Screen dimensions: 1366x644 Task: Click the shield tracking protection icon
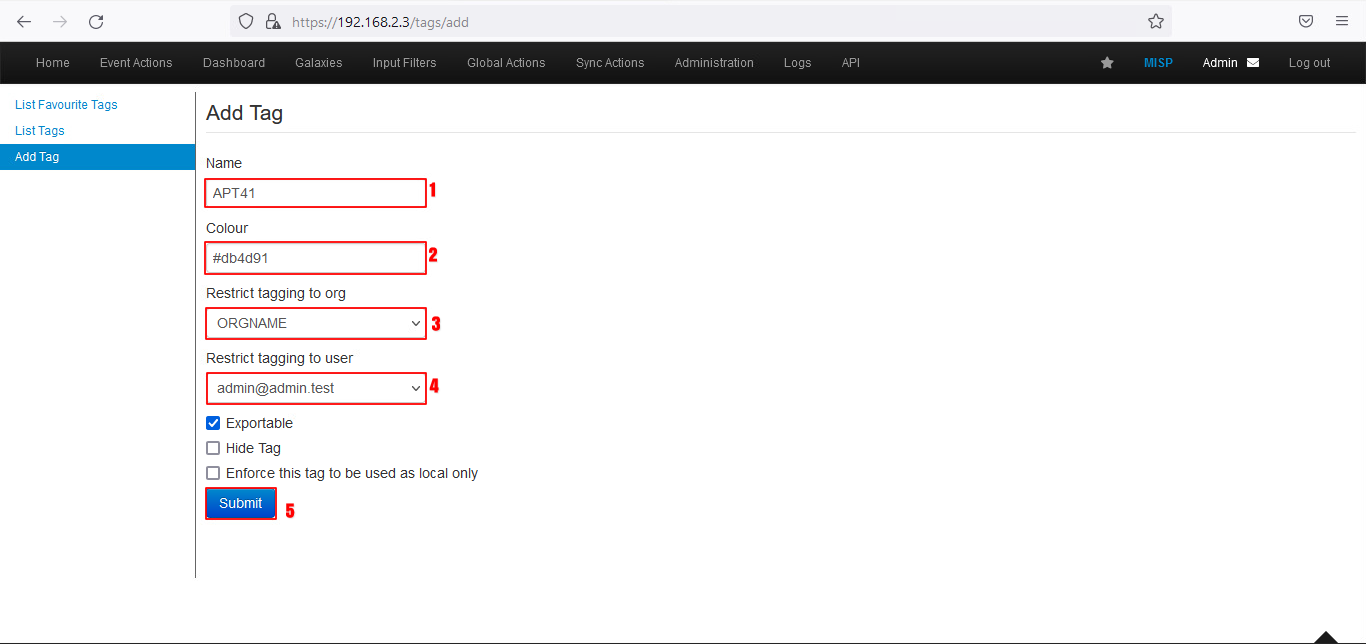pos(246,21)
